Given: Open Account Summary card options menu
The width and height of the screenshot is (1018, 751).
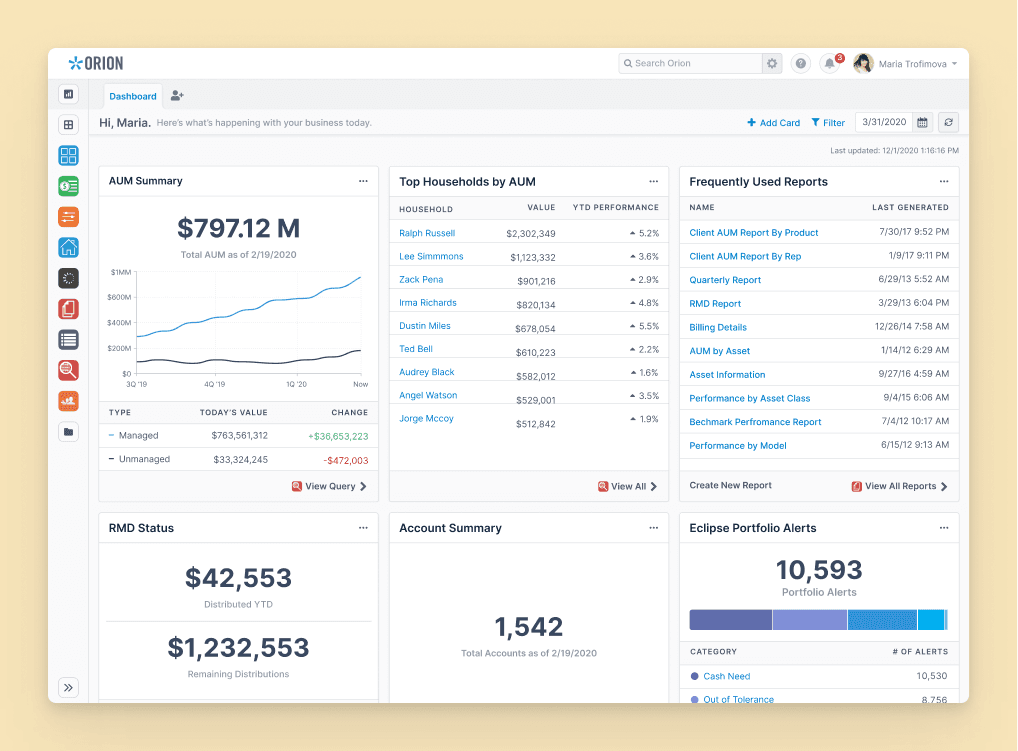Looking at the screenshot, I should tap(653, 528).
